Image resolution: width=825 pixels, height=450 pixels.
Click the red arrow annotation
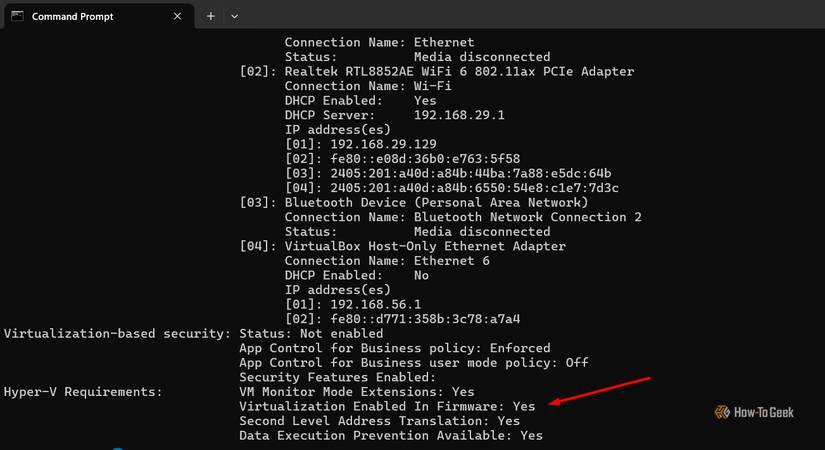(x=602, y=391)
